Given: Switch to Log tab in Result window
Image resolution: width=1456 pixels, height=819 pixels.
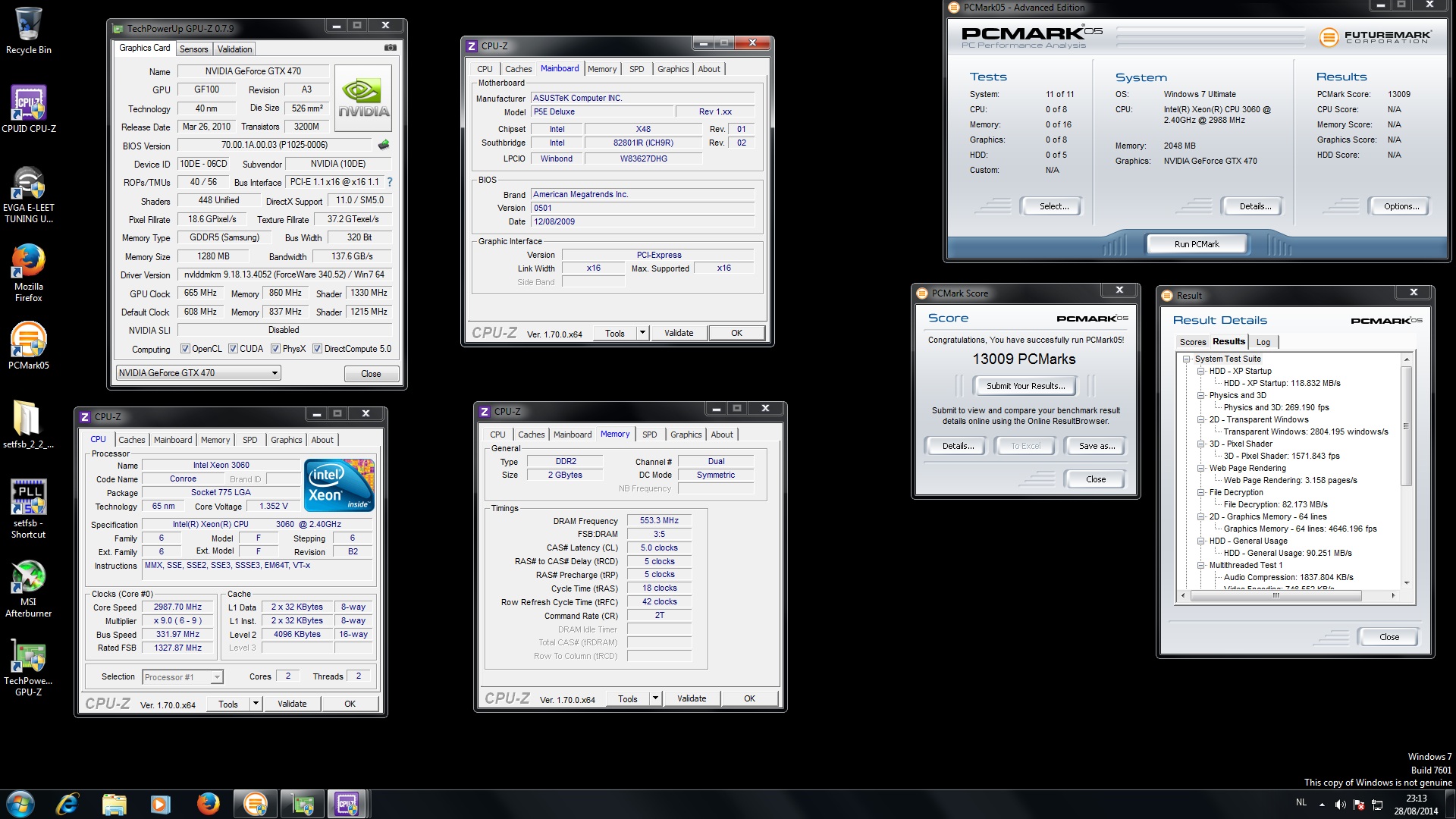Looking at the screenshot, I should click(x=1263, y=342).
